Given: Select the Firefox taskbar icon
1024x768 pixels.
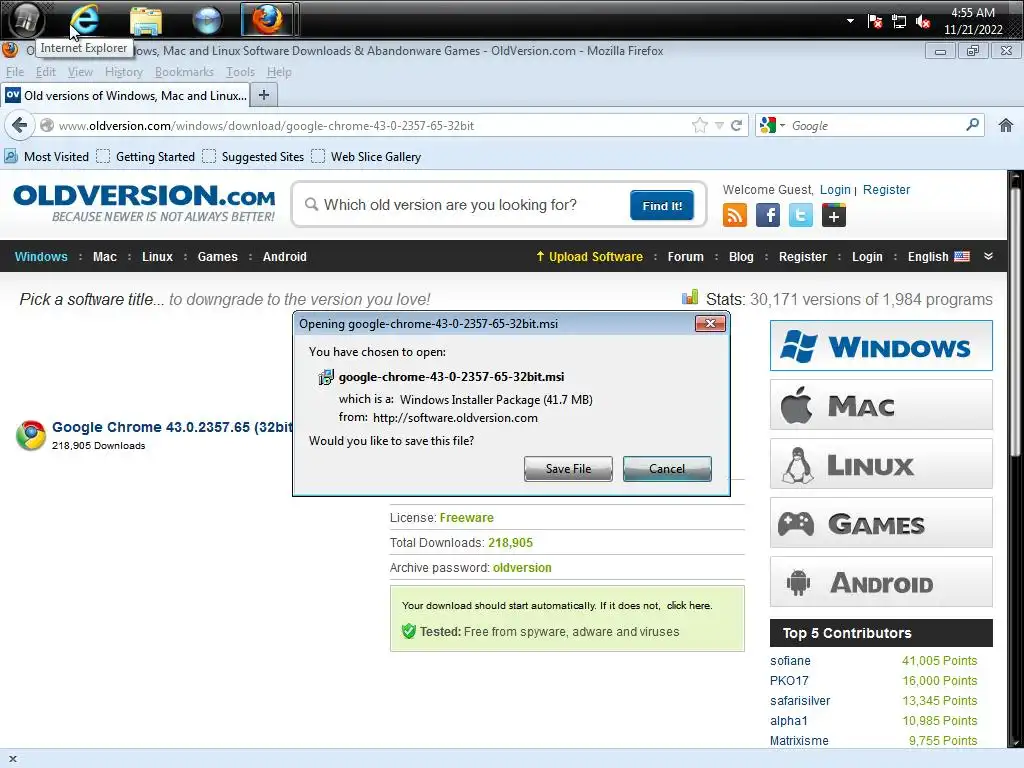Looking at the screenshot, I should pos(268,20).
